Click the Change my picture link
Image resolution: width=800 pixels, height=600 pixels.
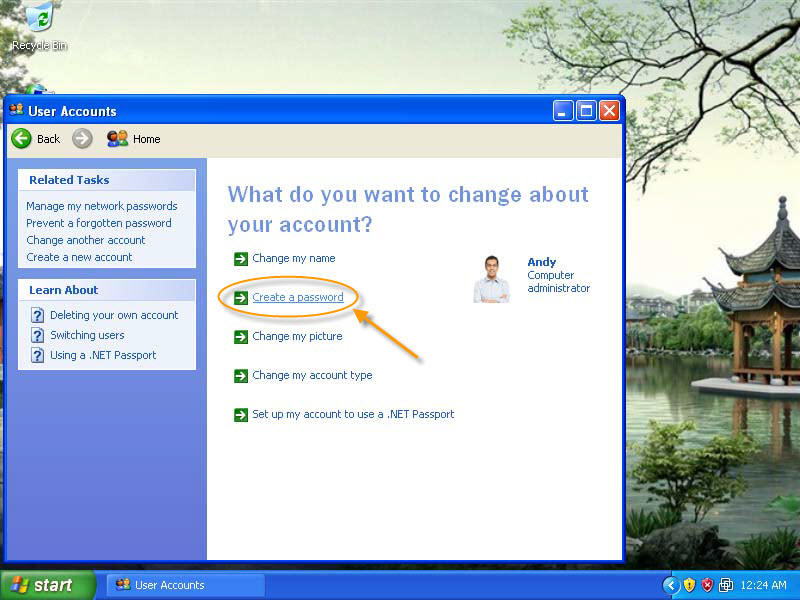tap(297, 336)
